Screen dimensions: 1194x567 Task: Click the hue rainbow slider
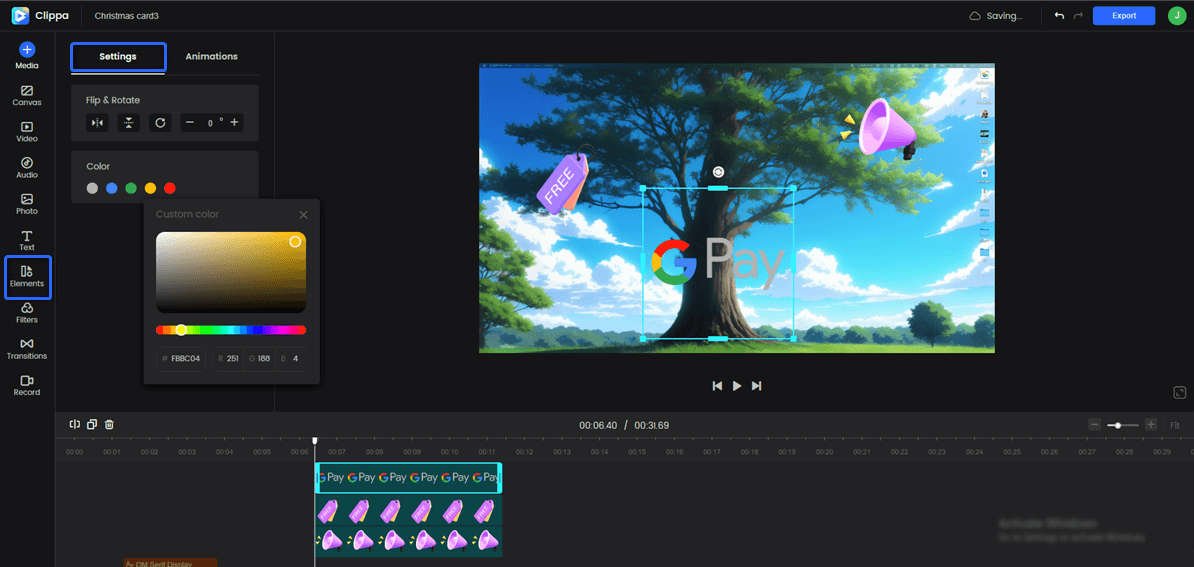(231, 330)
